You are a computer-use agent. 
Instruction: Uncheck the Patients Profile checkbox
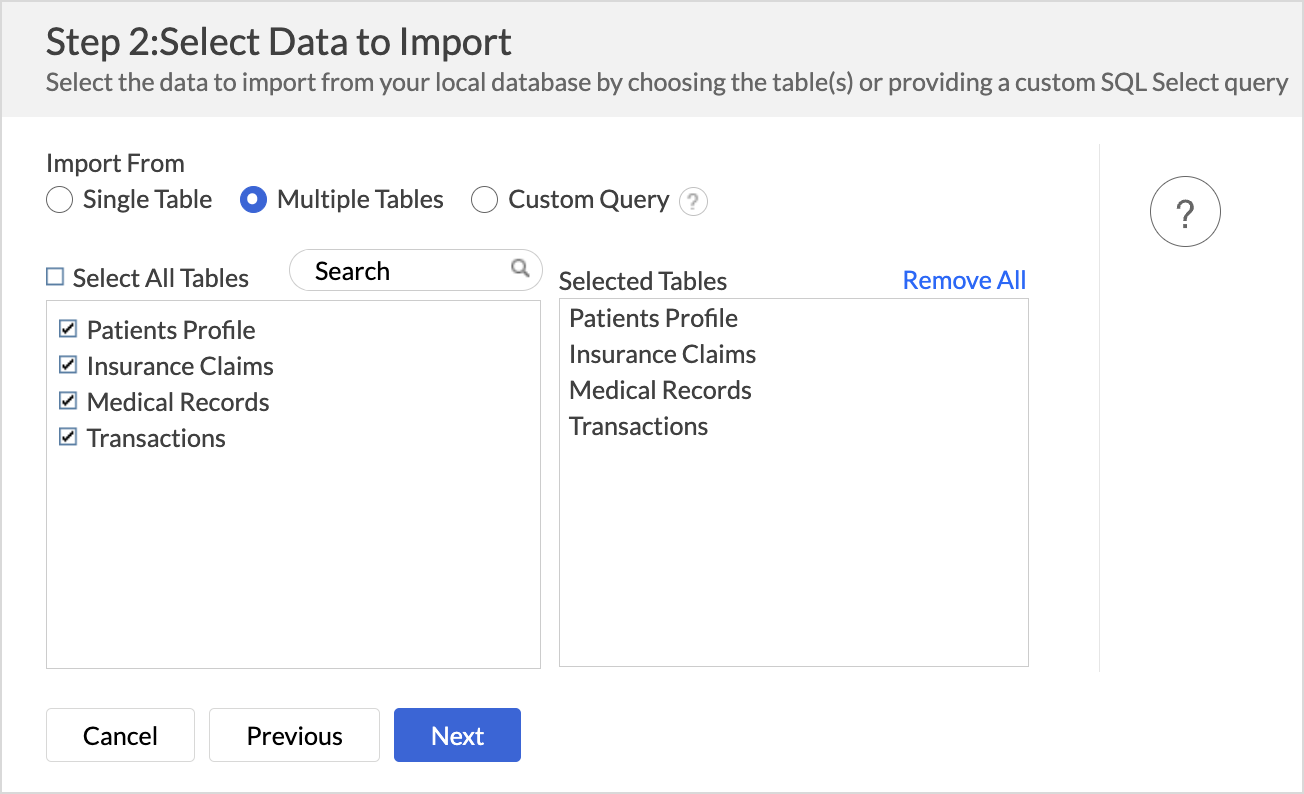tap(68, 329)
